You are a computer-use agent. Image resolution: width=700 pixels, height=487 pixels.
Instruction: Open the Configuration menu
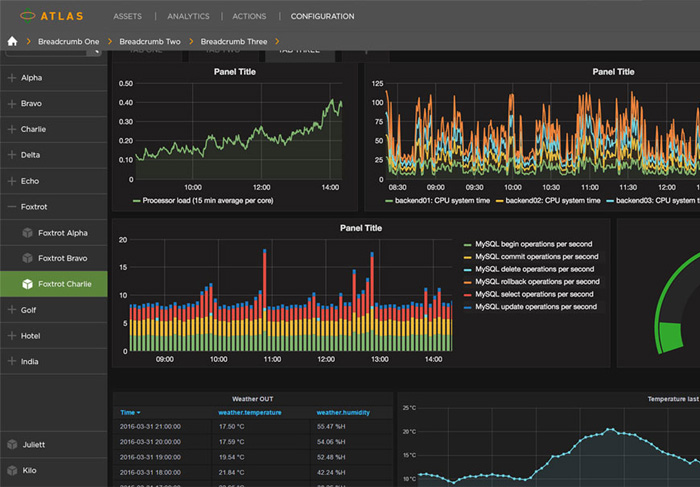pos(322,17)
